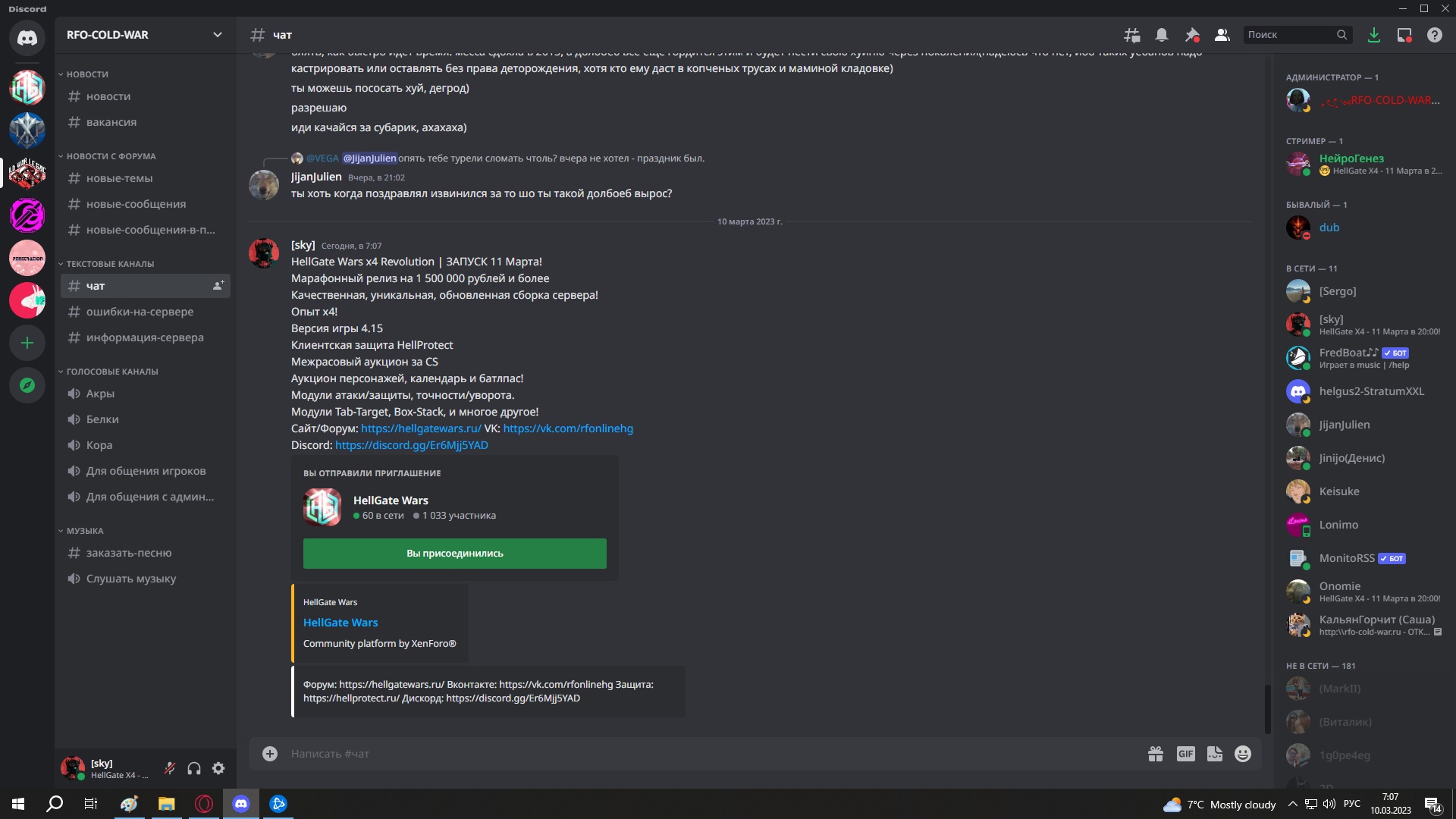Click the Add a Server plus icon
The image size is (1456, 819).
pos(27,343)
